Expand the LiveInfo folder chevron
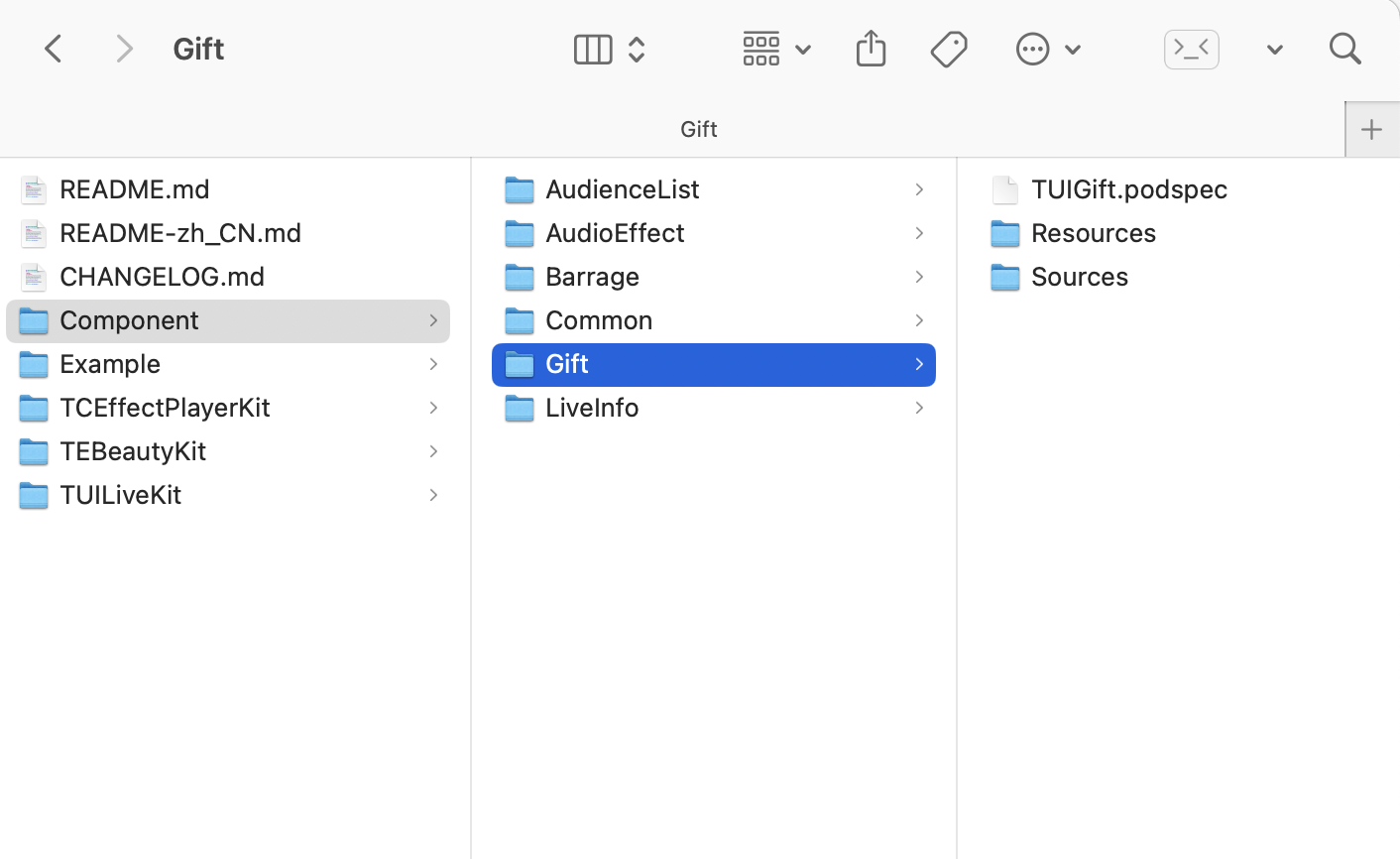 pos(919,408)
